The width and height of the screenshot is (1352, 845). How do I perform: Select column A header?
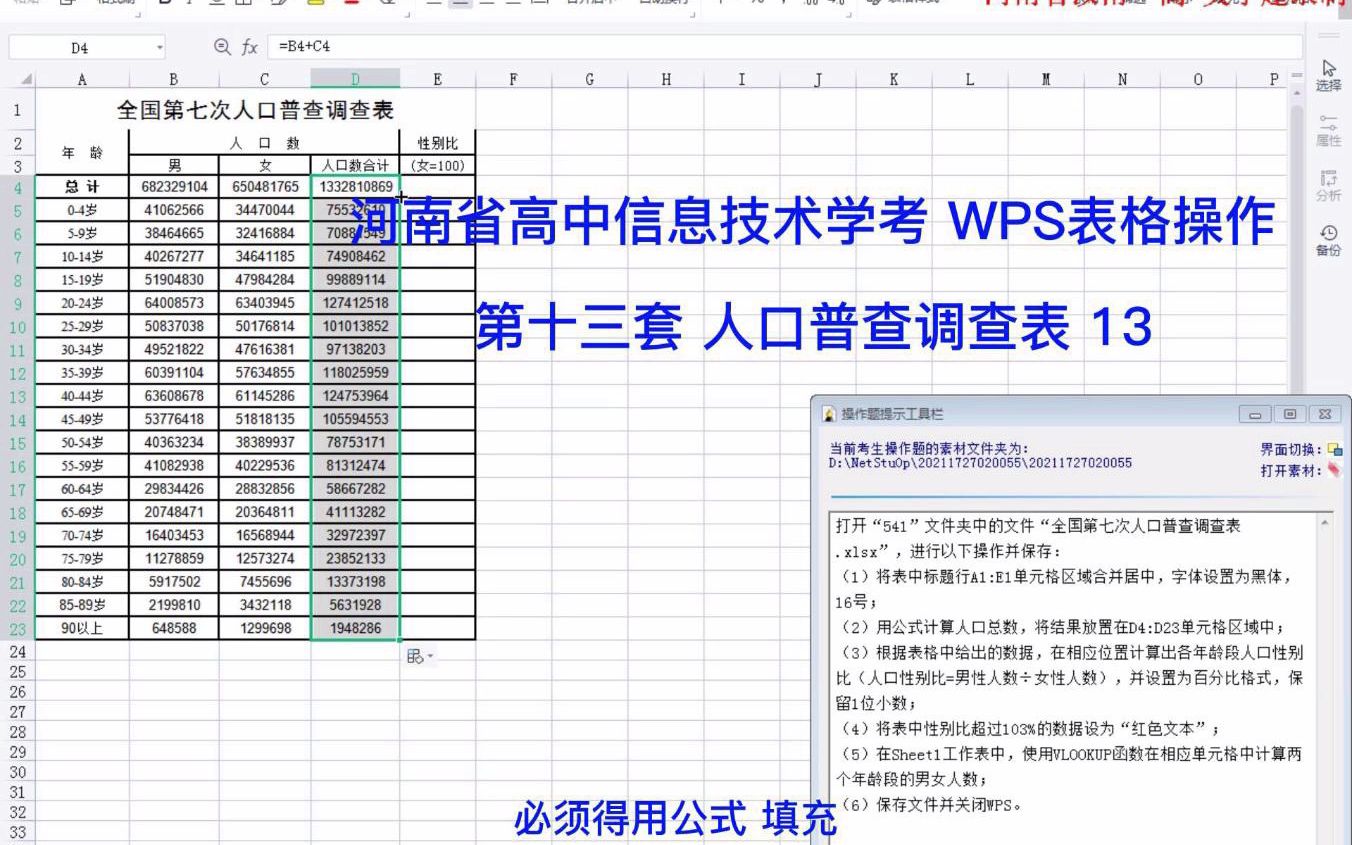click(82, 80)
